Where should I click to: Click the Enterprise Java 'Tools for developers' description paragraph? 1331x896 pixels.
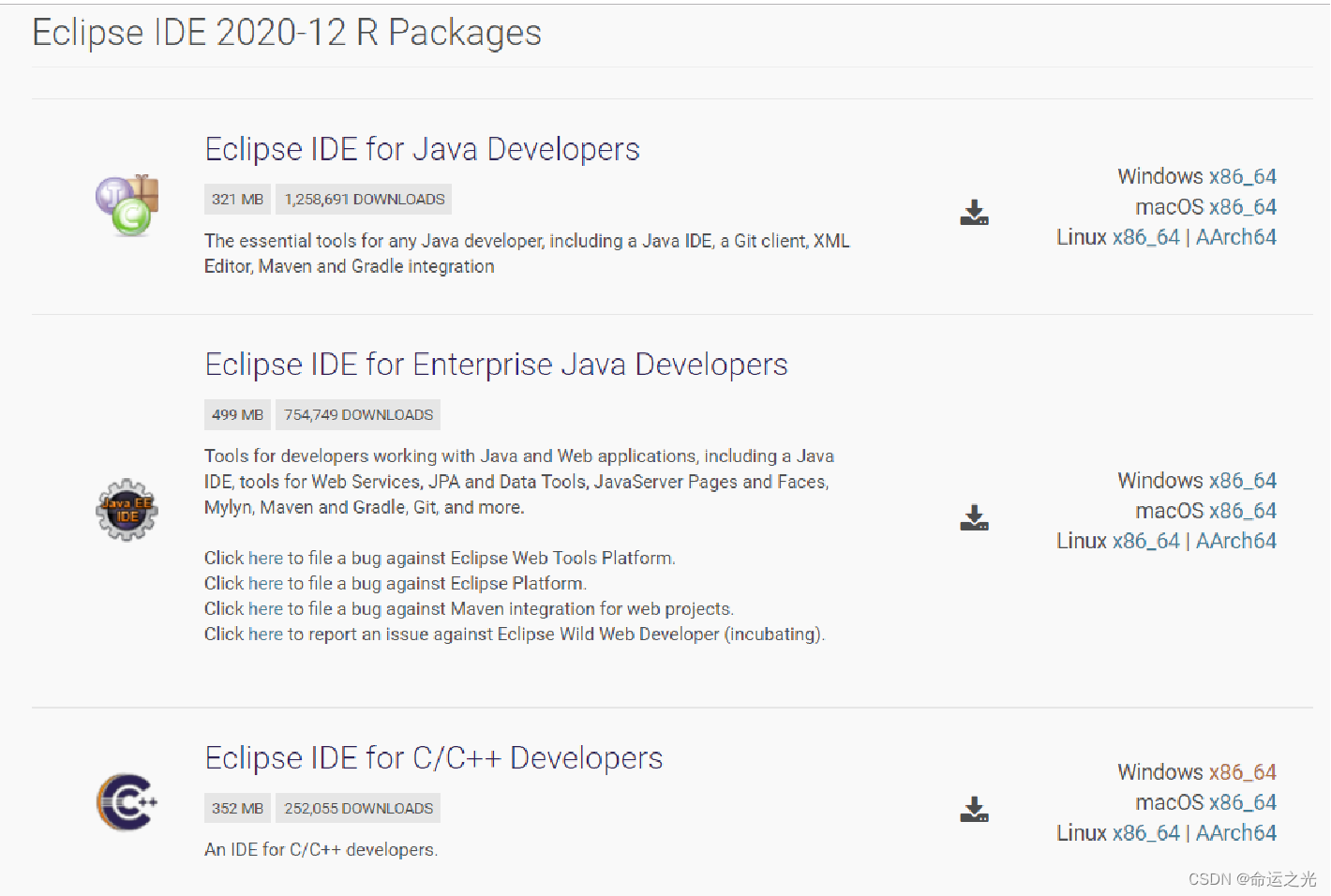tap(519, 481)
